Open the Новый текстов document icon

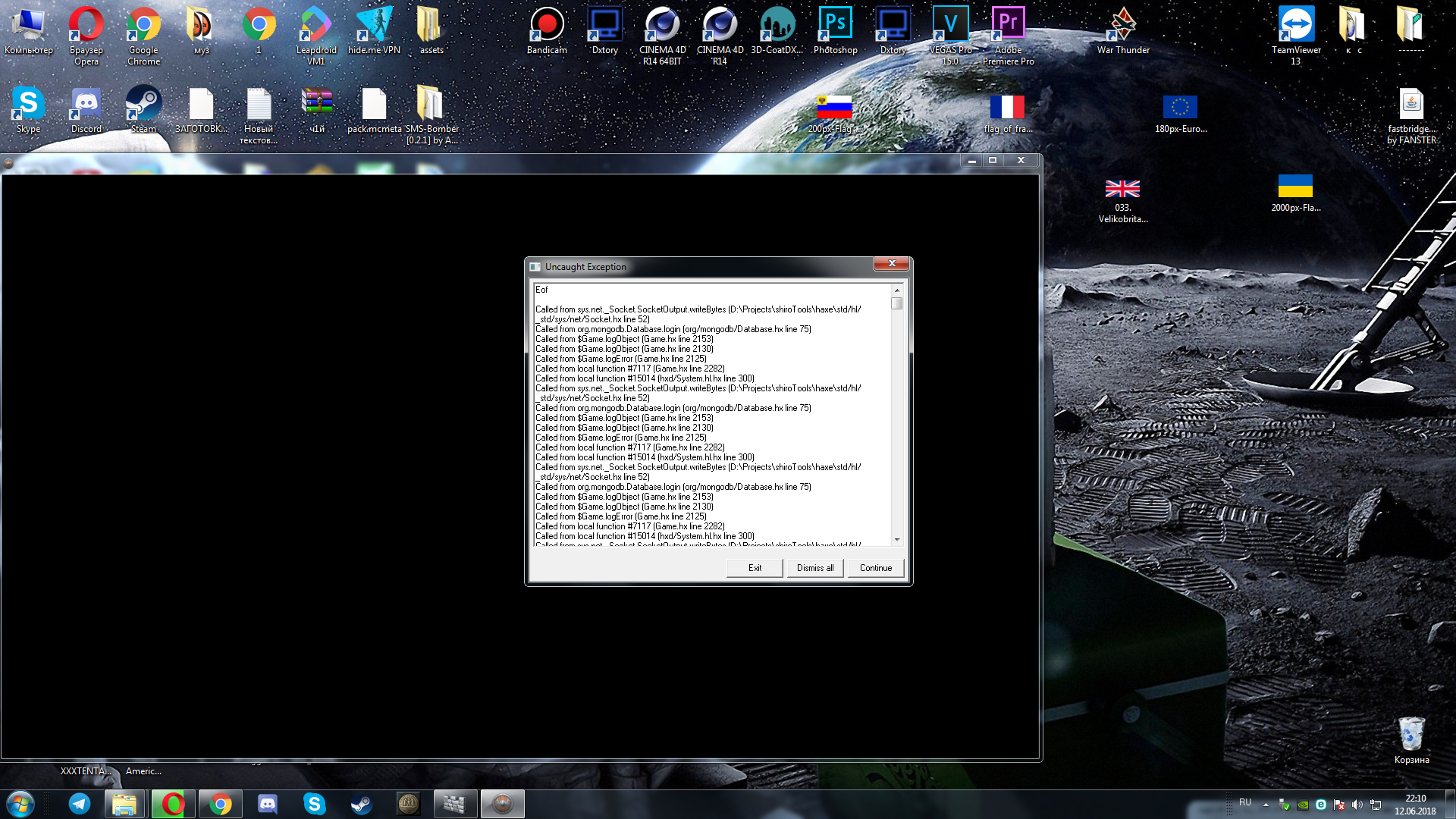[259, 115]
